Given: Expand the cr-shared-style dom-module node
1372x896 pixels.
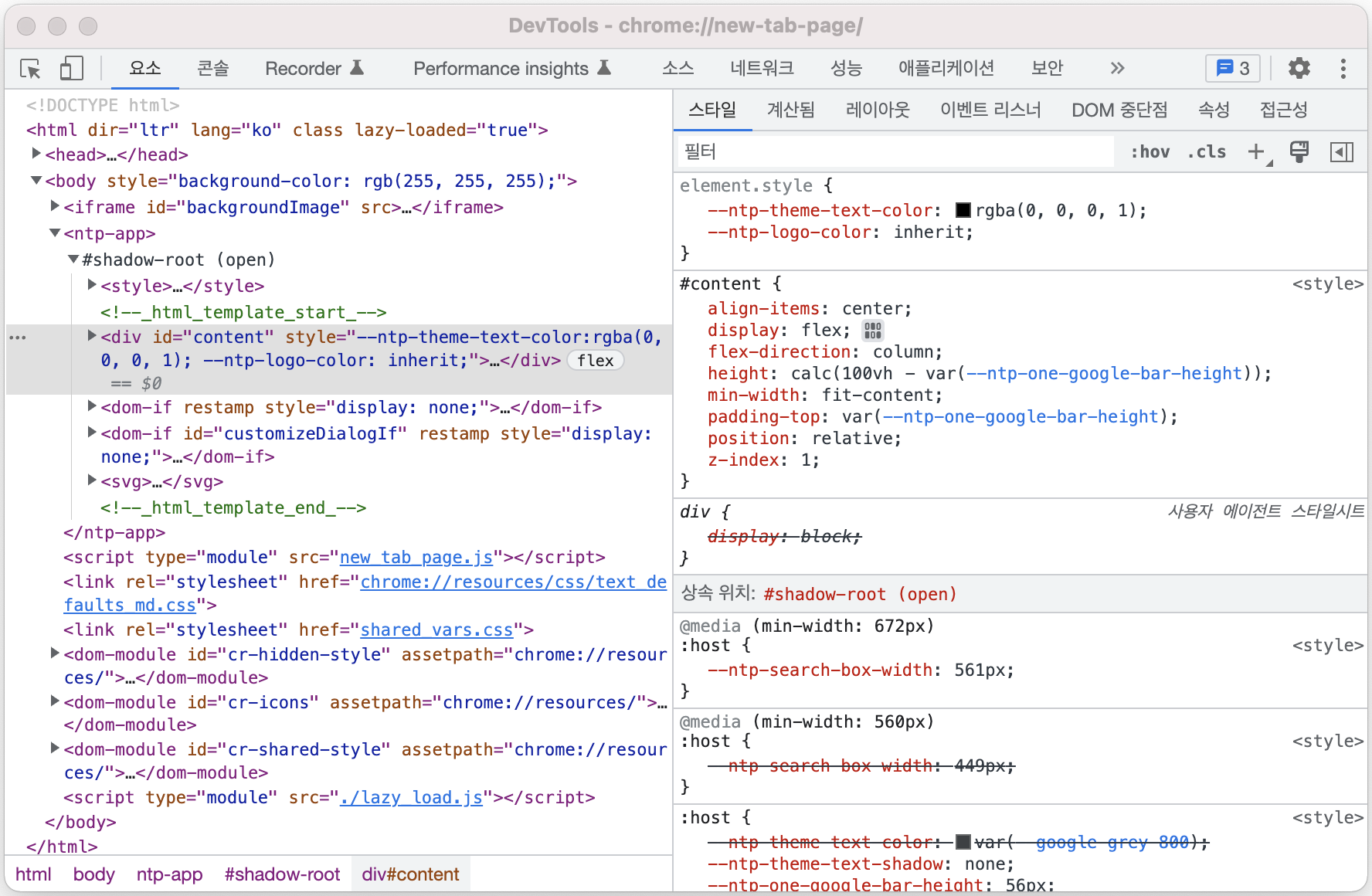Looking at the screenshot, I should (55, 748).
